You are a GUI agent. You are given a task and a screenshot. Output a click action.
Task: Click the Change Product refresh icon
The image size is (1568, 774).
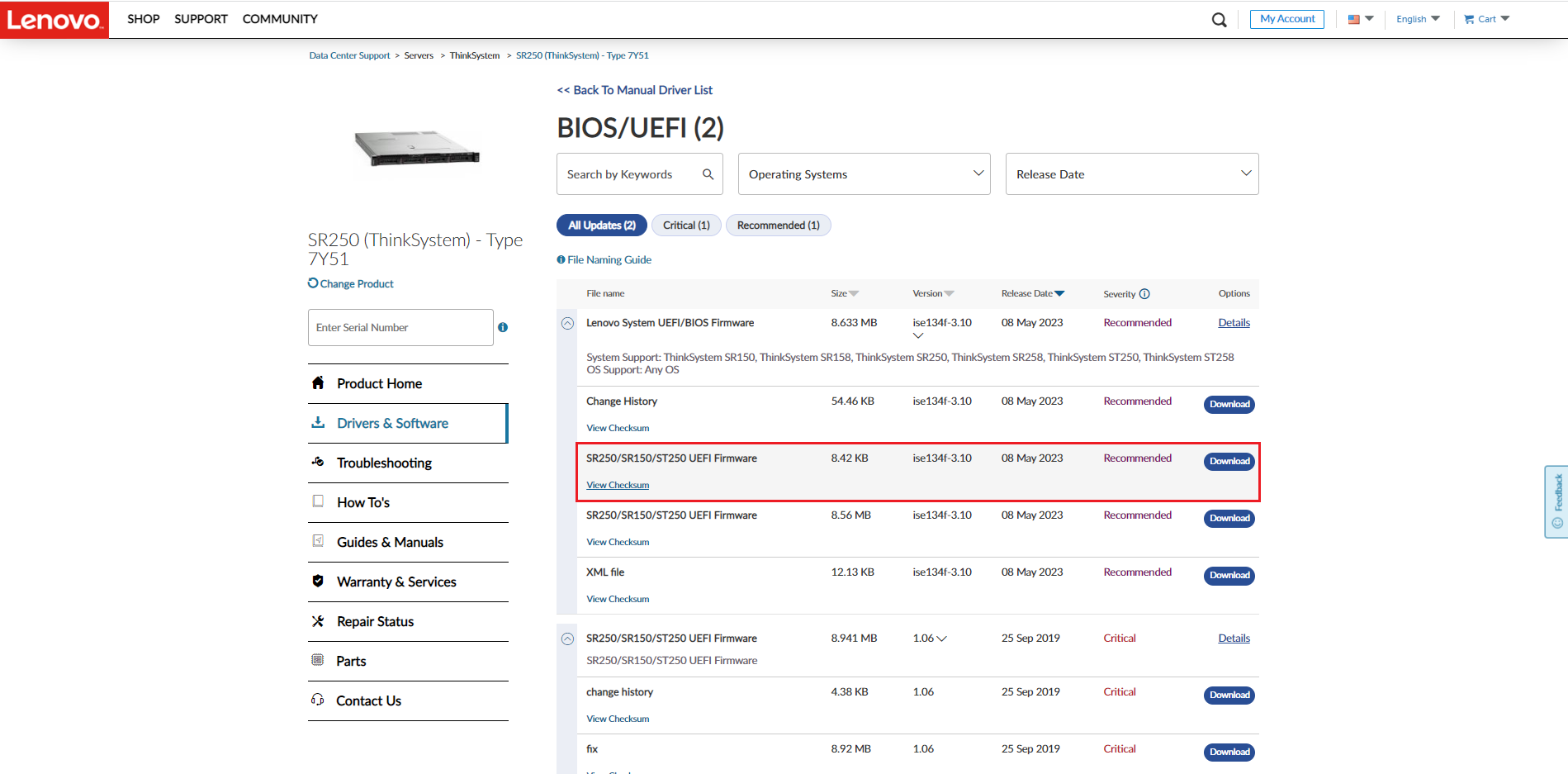(x=313, y=283)
